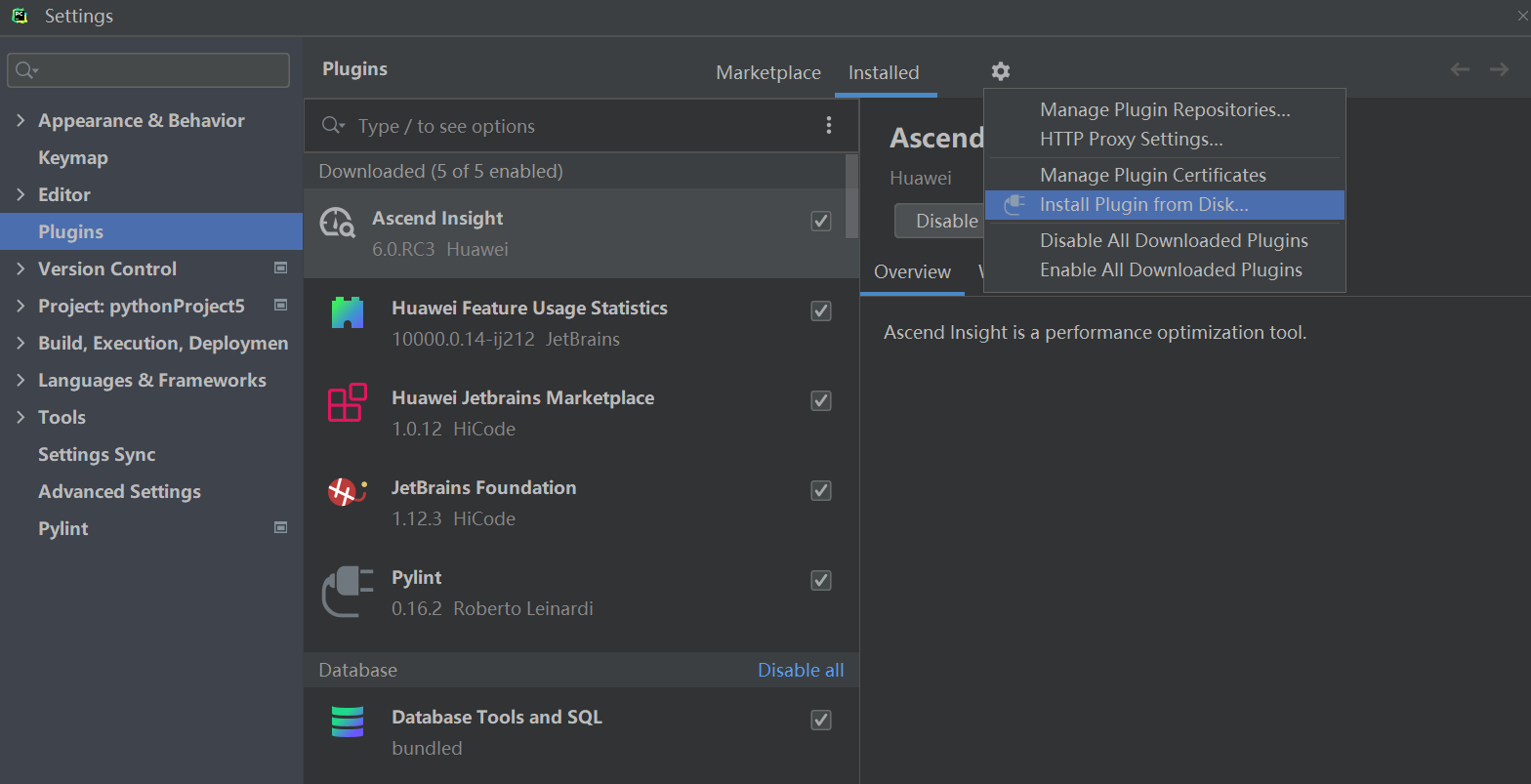Viewport: 1531px width, 784px height.
Task: Click the PyCharm icon in the title bar
Action: tap(20, 16)
